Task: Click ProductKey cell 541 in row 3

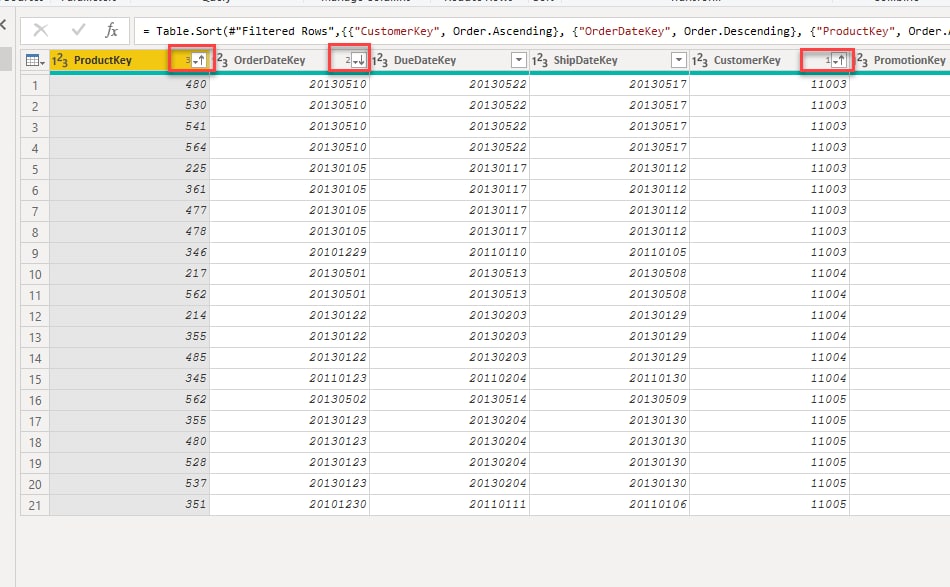Action: point(130,126)
